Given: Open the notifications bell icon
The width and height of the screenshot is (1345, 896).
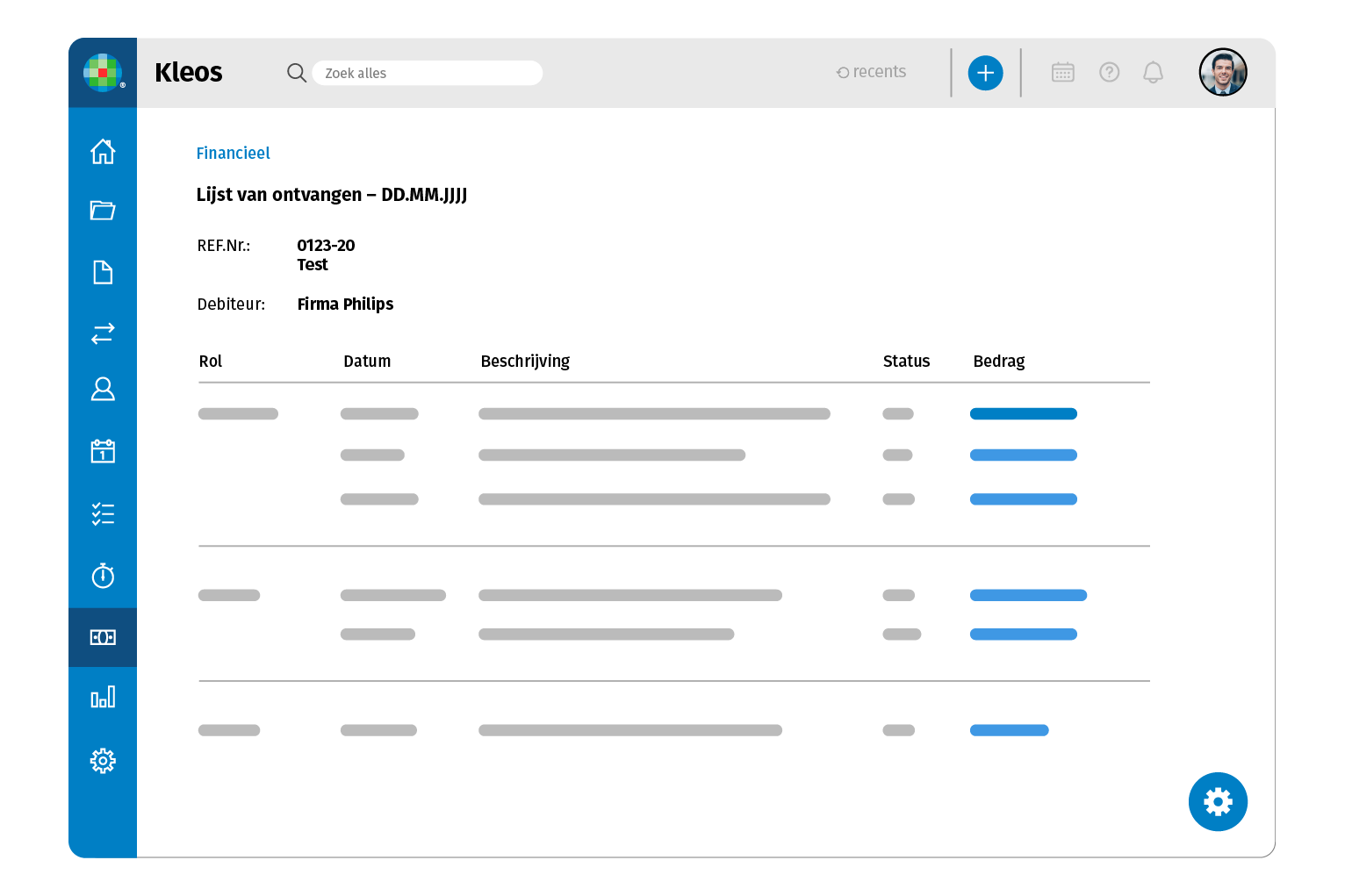Looking at the screenshot, I should pos(1153,73).
